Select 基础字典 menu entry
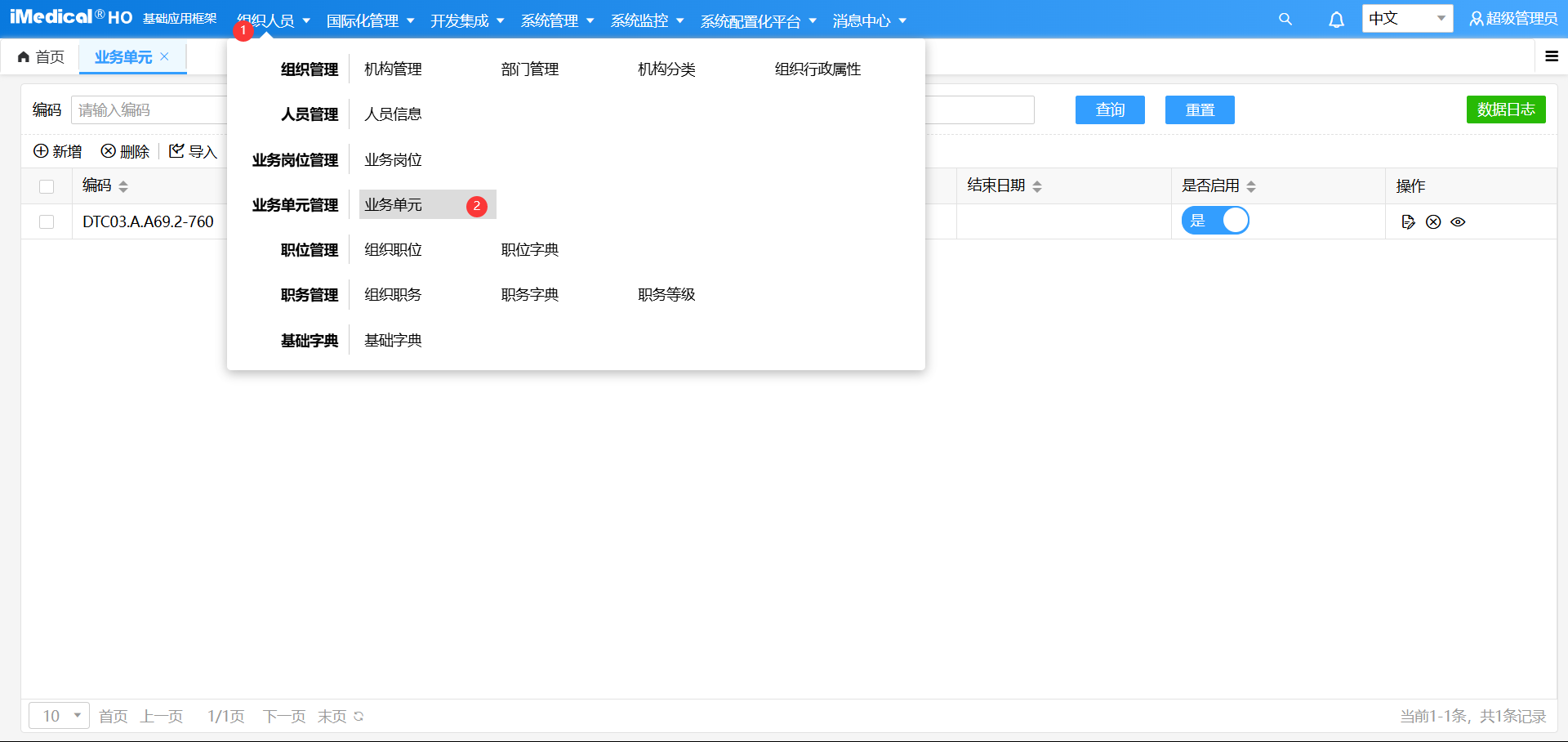Image resolution: width=1568 pixels, height=742 pixels. pyautogui.click(x=393, y=341)
